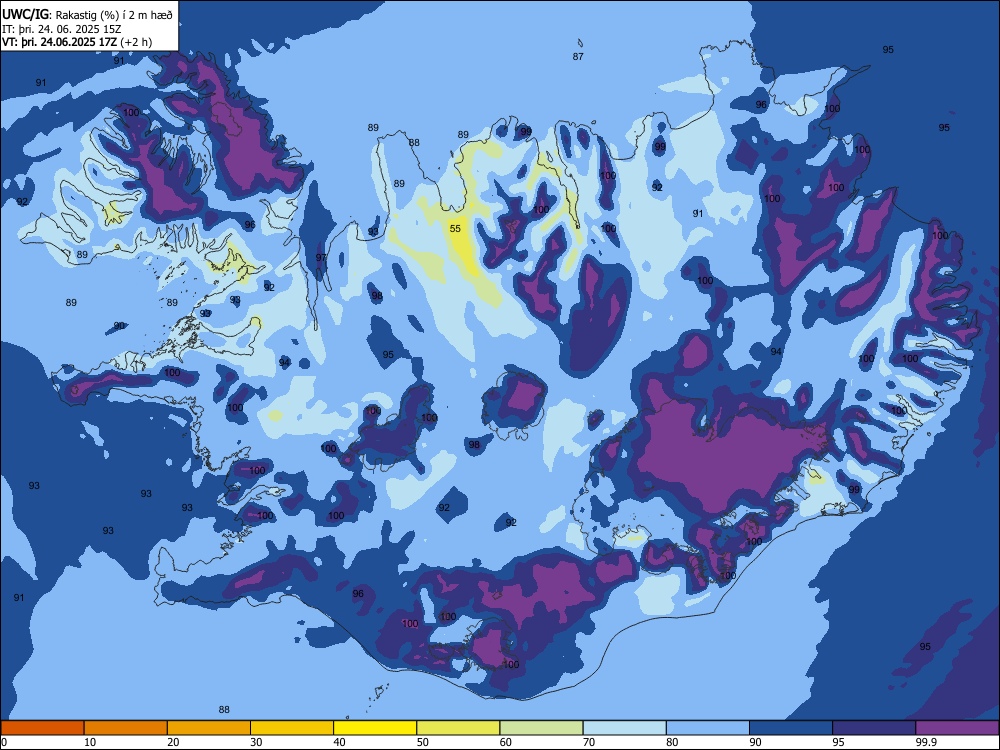
Task: Pick the amber 20–30 legend color
Action: (209, 728)
